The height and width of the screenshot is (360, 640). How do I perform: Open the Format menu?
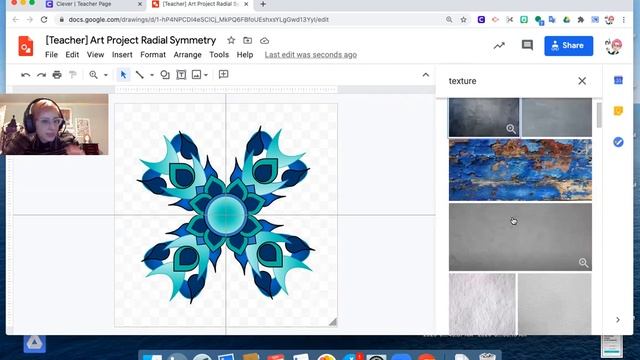pyautogui.click(x=153, y=55)
